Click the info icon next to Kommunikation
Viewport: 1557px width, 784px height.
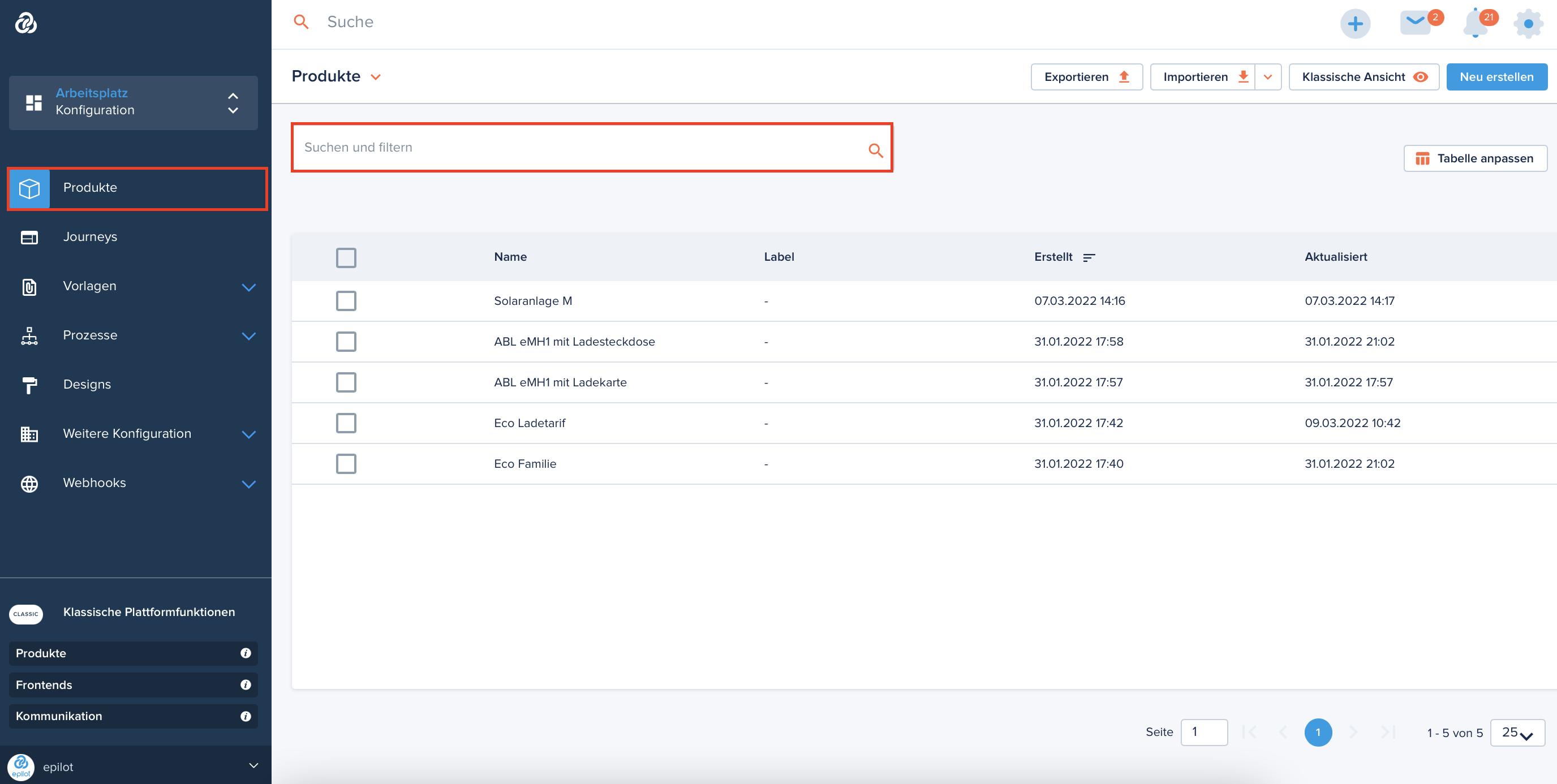tap(246, 716)
